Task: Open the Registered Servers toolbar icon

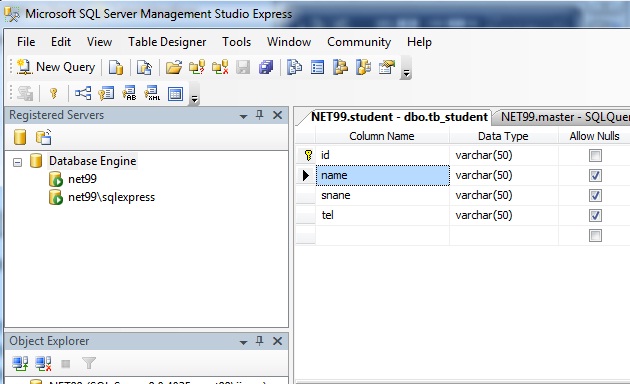Action: pos(295,67)
